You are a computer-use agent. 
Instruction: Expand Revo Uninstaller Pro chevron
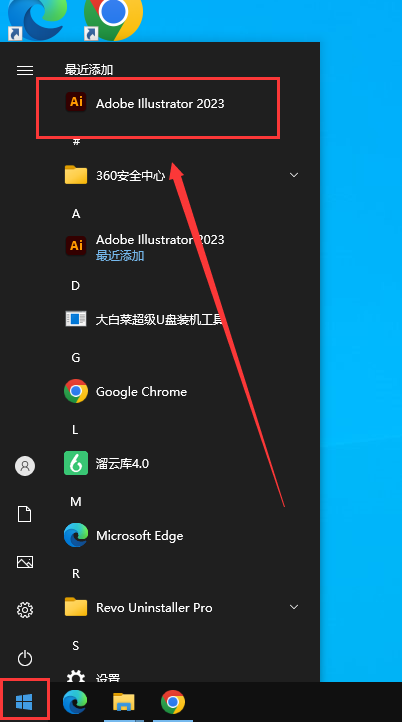[x=294, y=607]
